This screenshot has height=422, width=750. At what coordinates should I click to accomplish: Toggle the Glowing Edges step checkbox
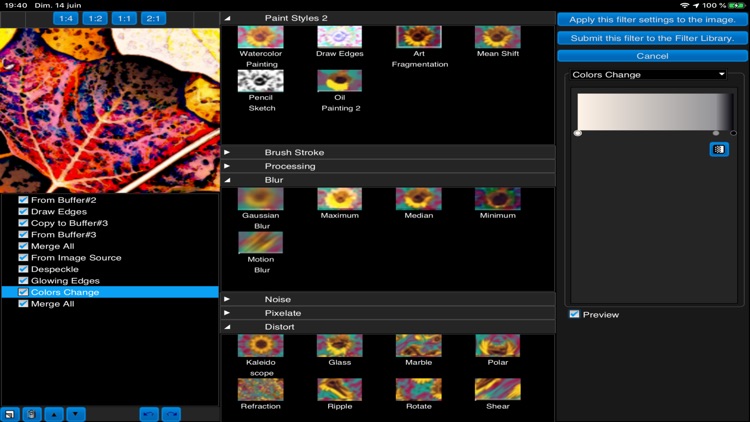click(23, 280)
